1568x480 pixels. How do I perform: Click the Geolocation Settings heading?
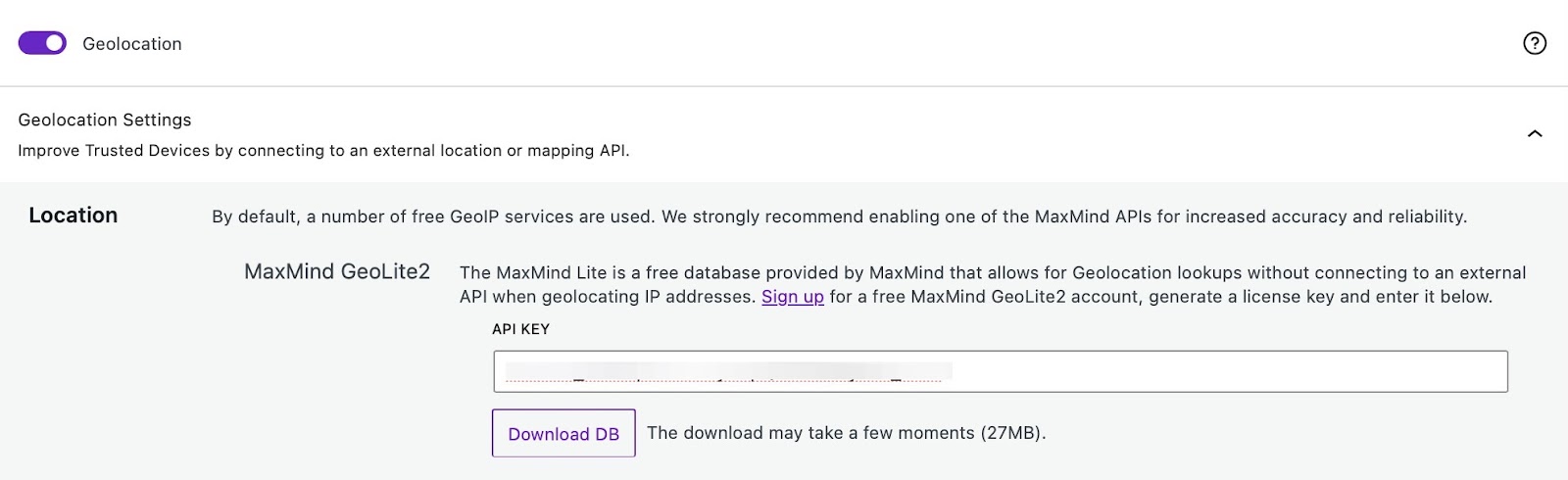point(105,120)
